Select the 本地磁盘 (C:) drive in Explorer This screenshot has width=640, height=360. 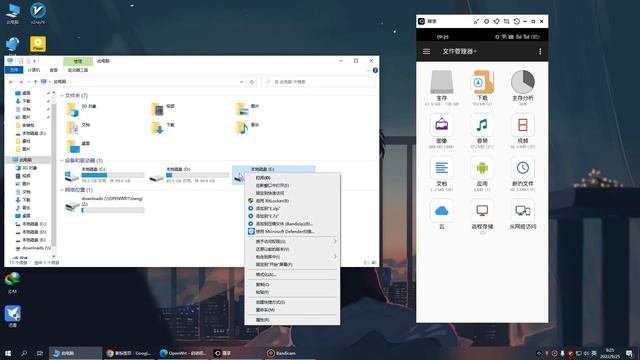104,175
